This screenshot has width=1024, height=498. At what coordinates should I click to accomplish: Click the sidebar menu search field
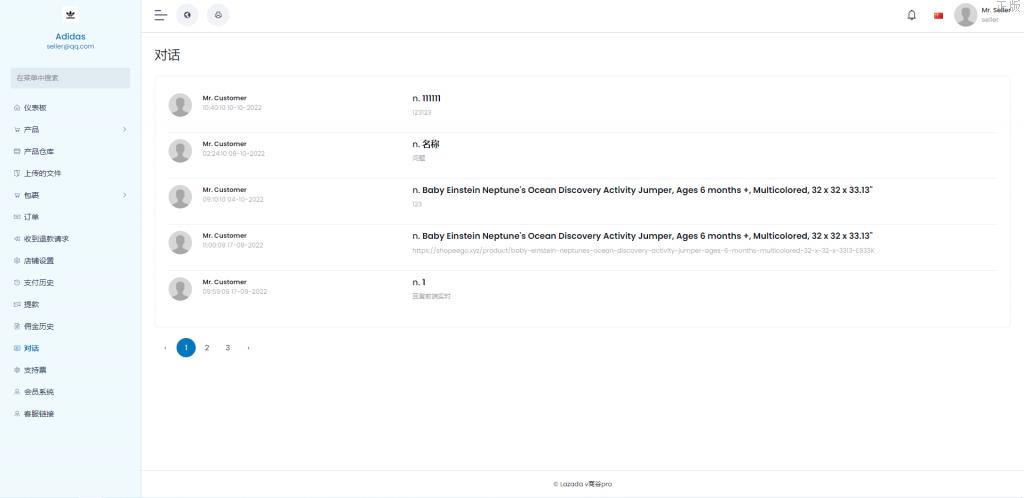coord(70,78)
